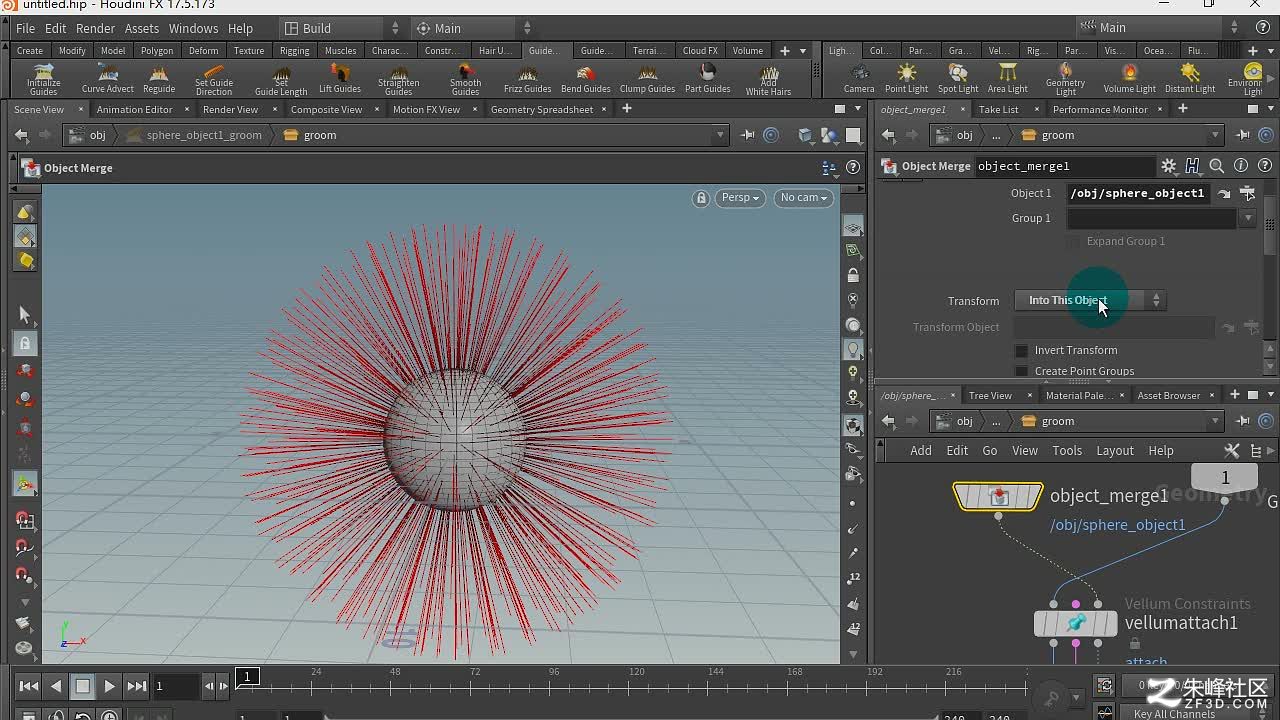Select the Set Guide Length tool
The width and height of the screenshot is (1280, 720).
click(x=281, y=79)
